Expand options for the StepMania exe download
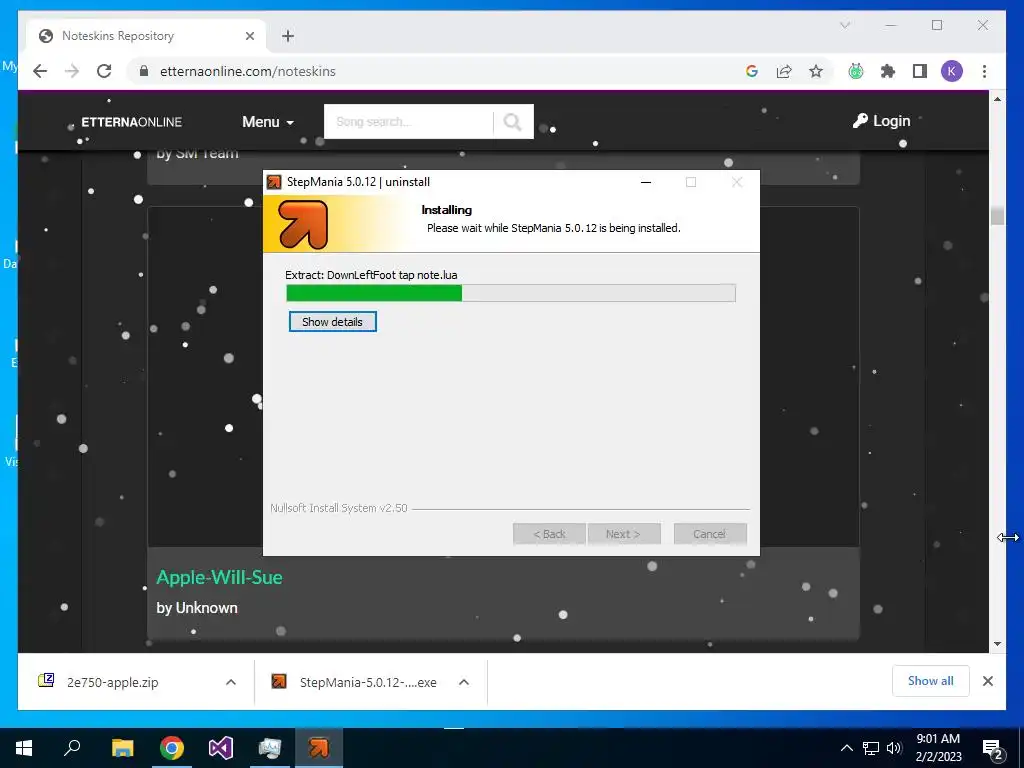 coord(464,682)
